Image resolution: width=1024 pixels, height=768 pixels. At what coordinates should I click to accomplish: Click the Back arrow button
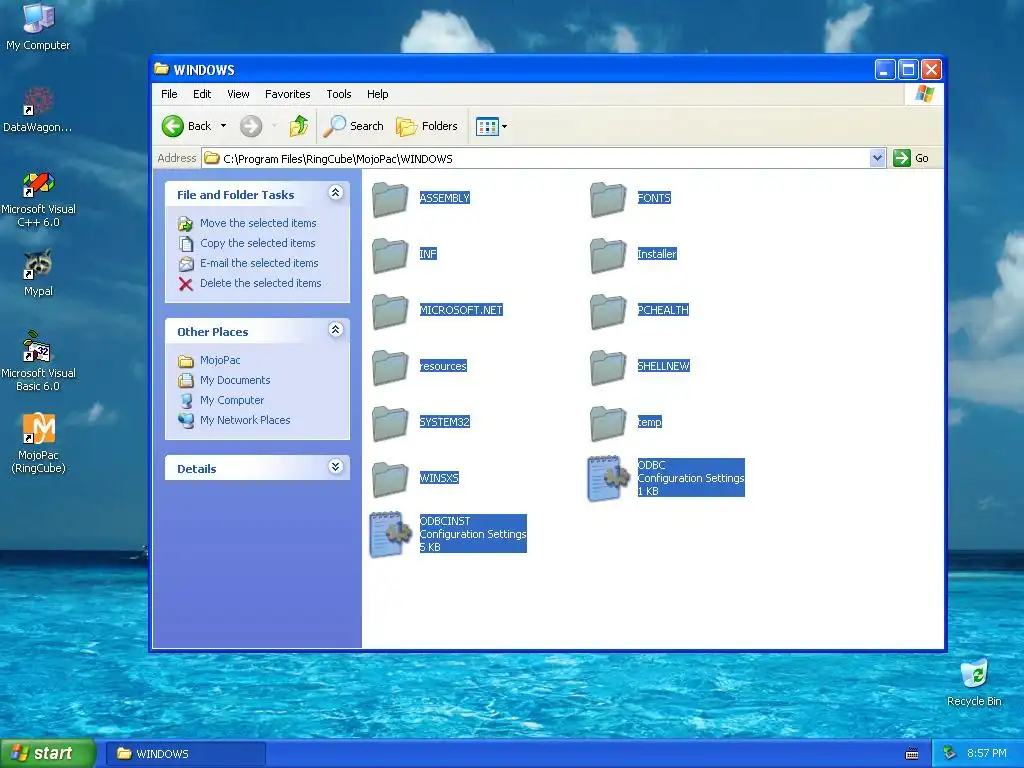[x=187, y=126]
